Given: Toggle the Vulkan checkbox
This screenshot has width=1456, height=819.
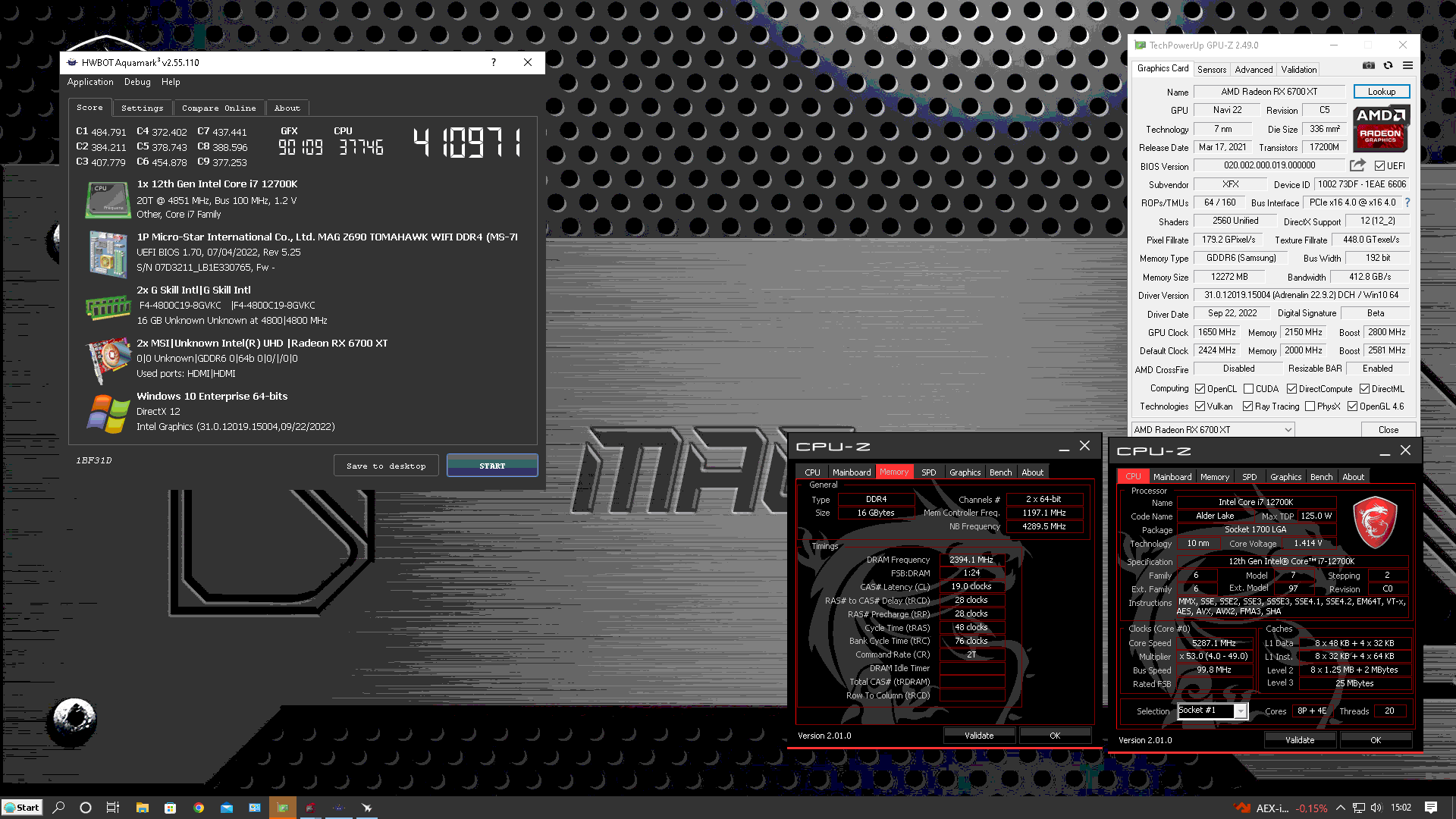Looking at the screenshot, I should click(x=1200, y=406).
